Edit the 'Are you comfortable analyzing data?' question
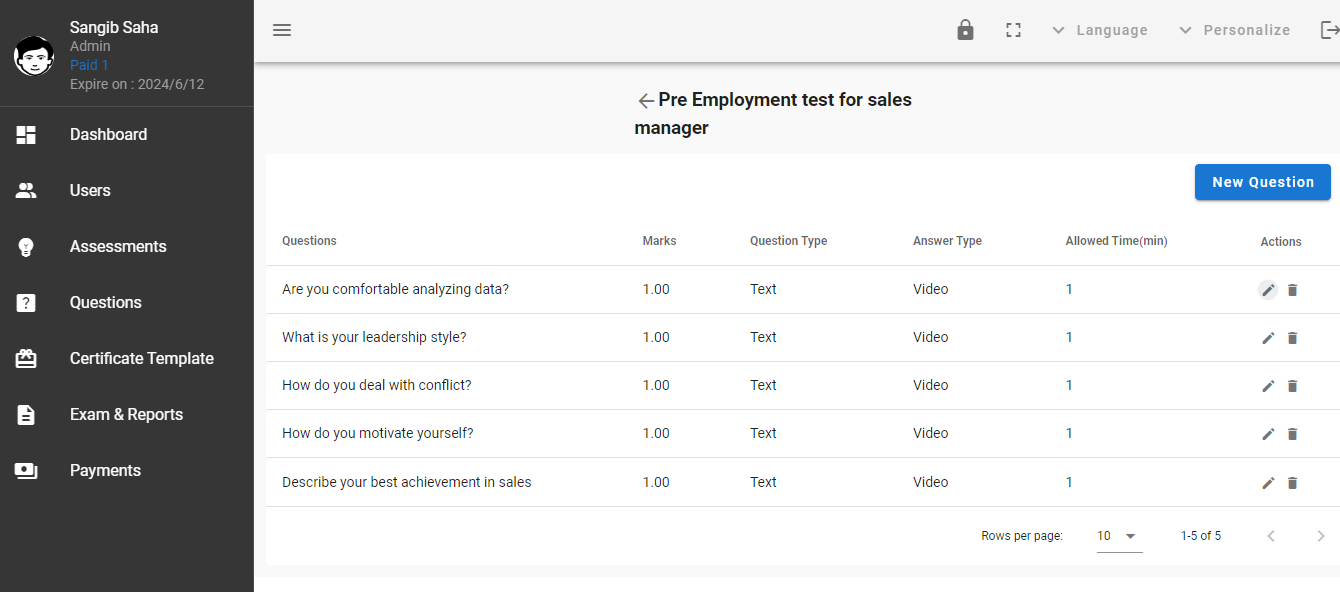The width and height of the screenshot is (1340, 592). (x=1268, y=290)
